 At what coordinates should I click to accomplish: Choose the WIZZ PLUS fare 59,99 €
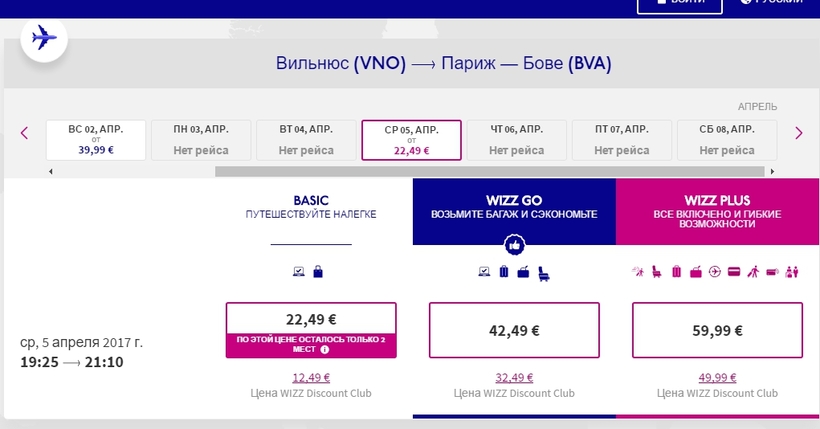[718, 330]
